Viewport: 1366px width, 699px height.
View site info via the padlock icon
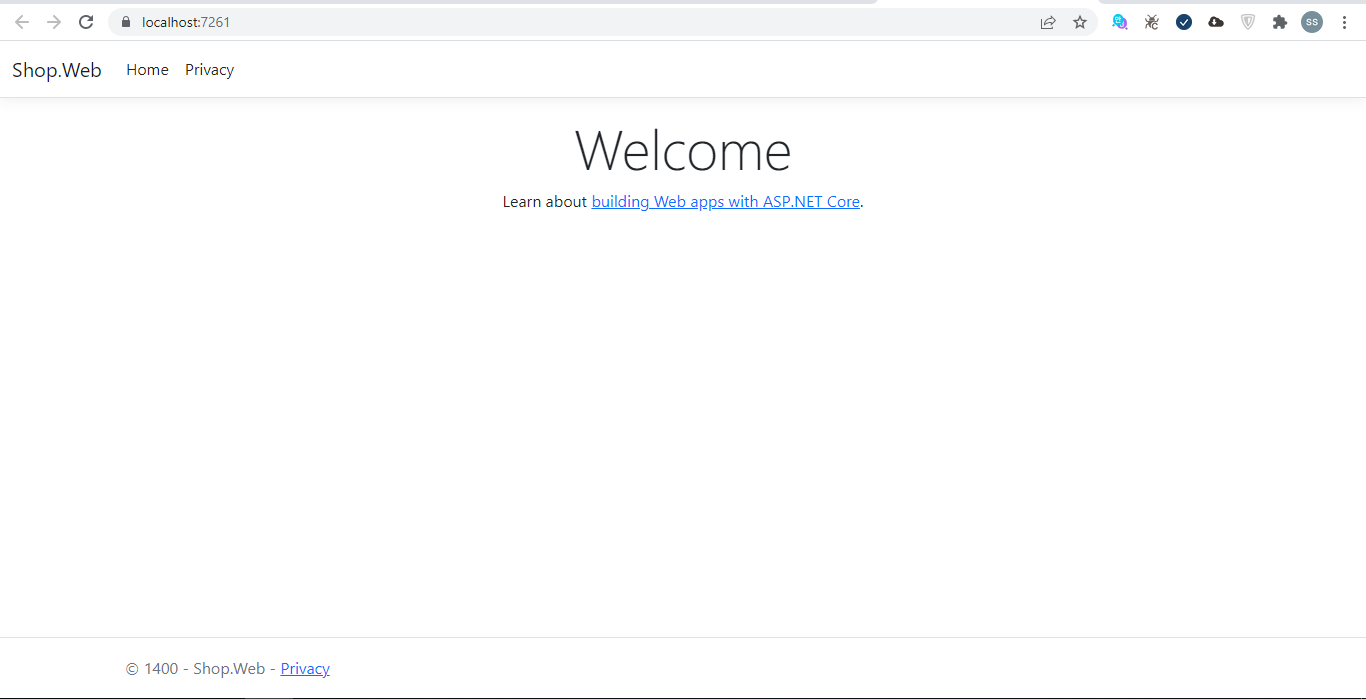pyautogui.click(x=126, y=22)
